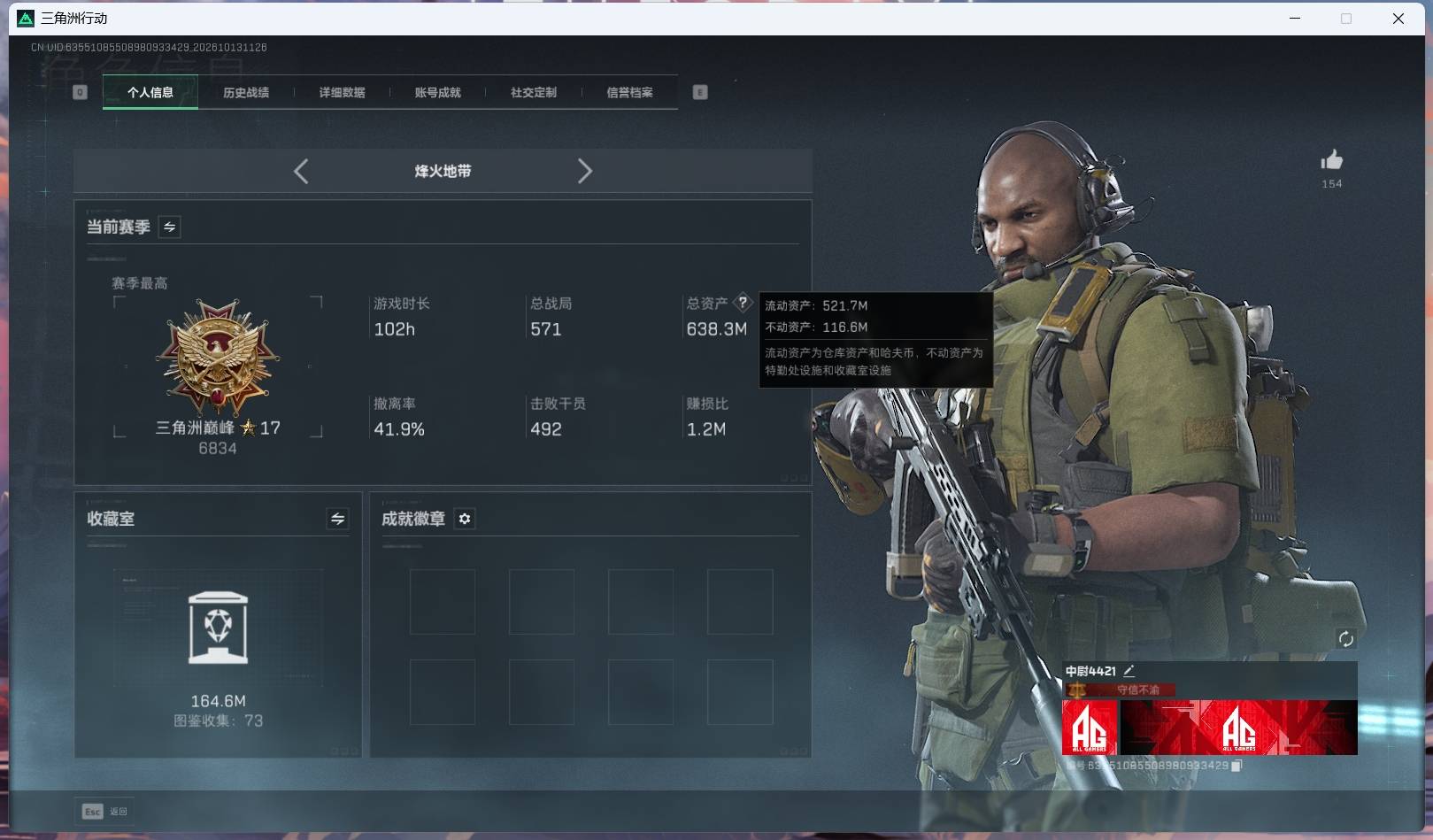1433x840 pixels.
Task: Edit the player name 中尉4421 pencil icon
Action: click(1129, 671)
